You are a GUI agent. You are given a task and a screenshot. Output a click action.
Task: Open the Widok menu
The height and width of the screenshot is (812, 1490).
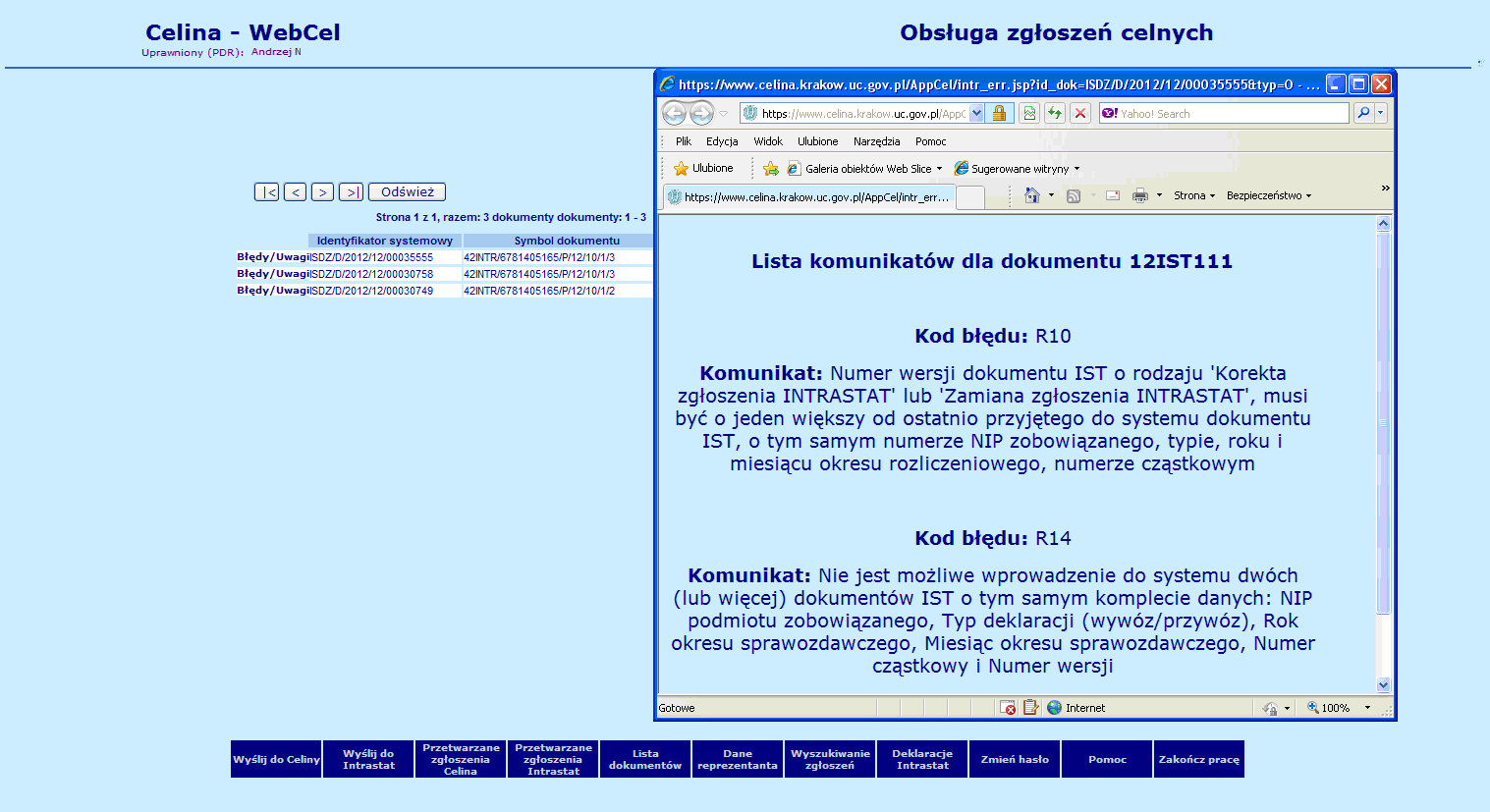(768, 141)
